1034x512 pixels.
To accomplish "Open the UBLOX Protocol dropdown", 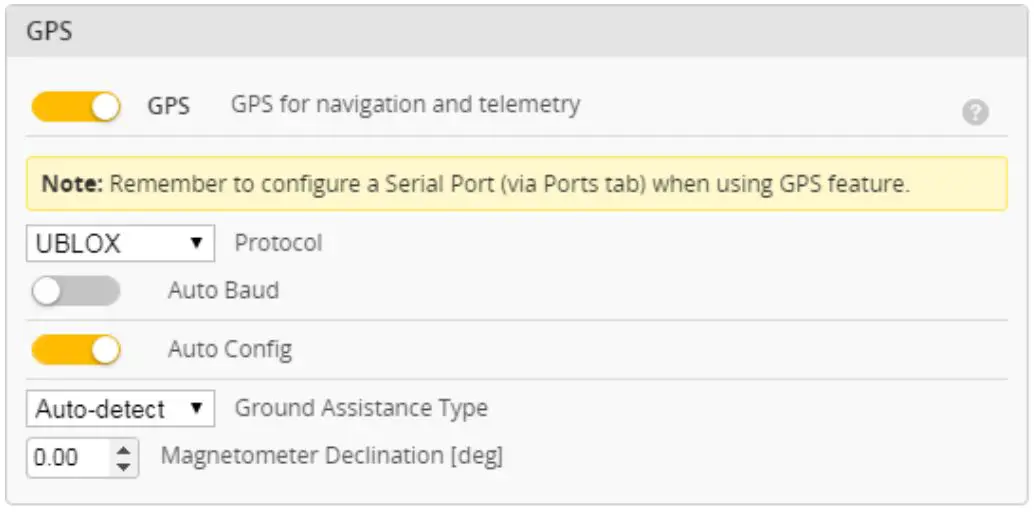I will [x=120, y=243].
